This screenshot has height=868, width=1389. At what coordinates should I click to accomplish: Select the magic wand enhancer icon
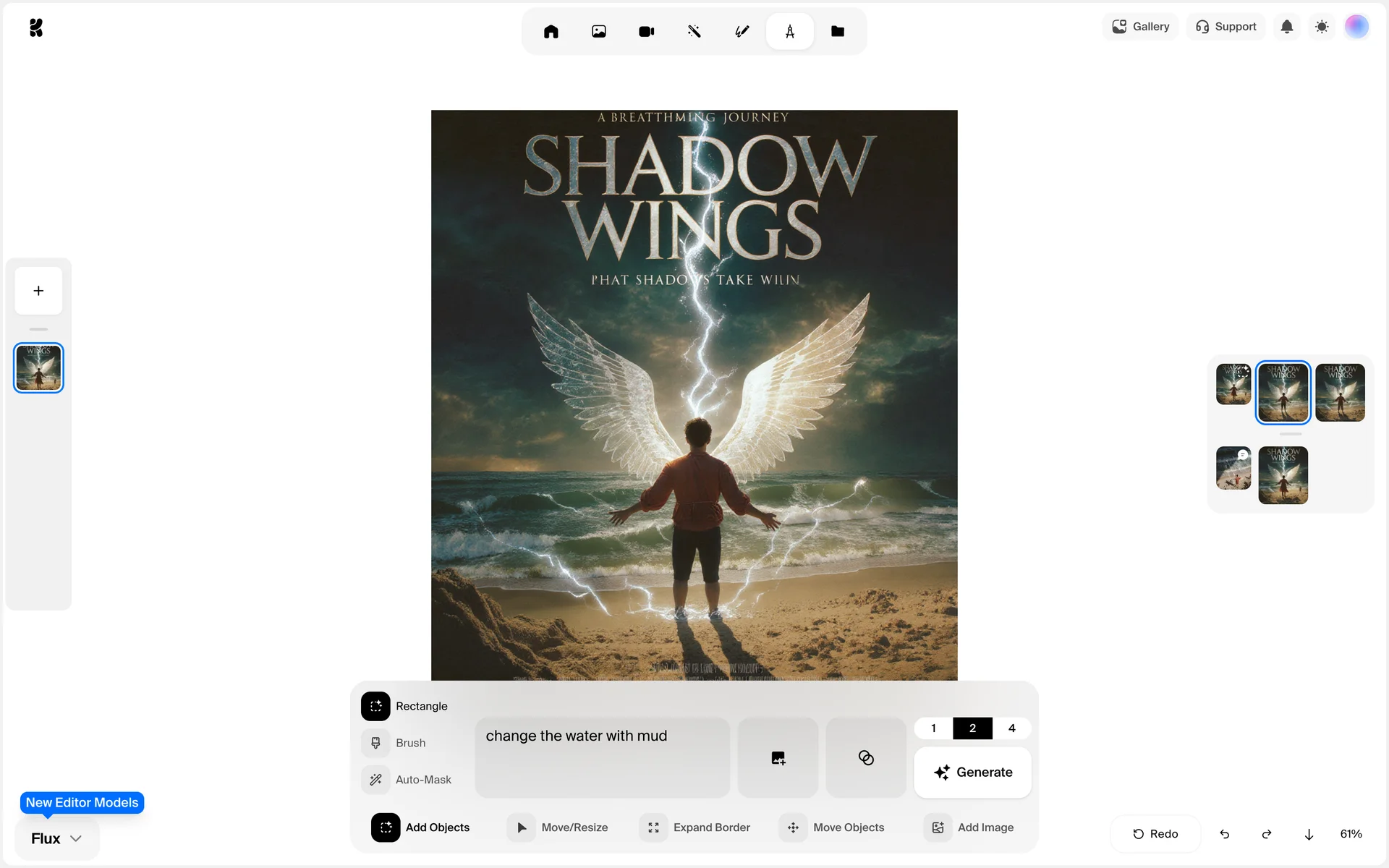click(694, 31)
